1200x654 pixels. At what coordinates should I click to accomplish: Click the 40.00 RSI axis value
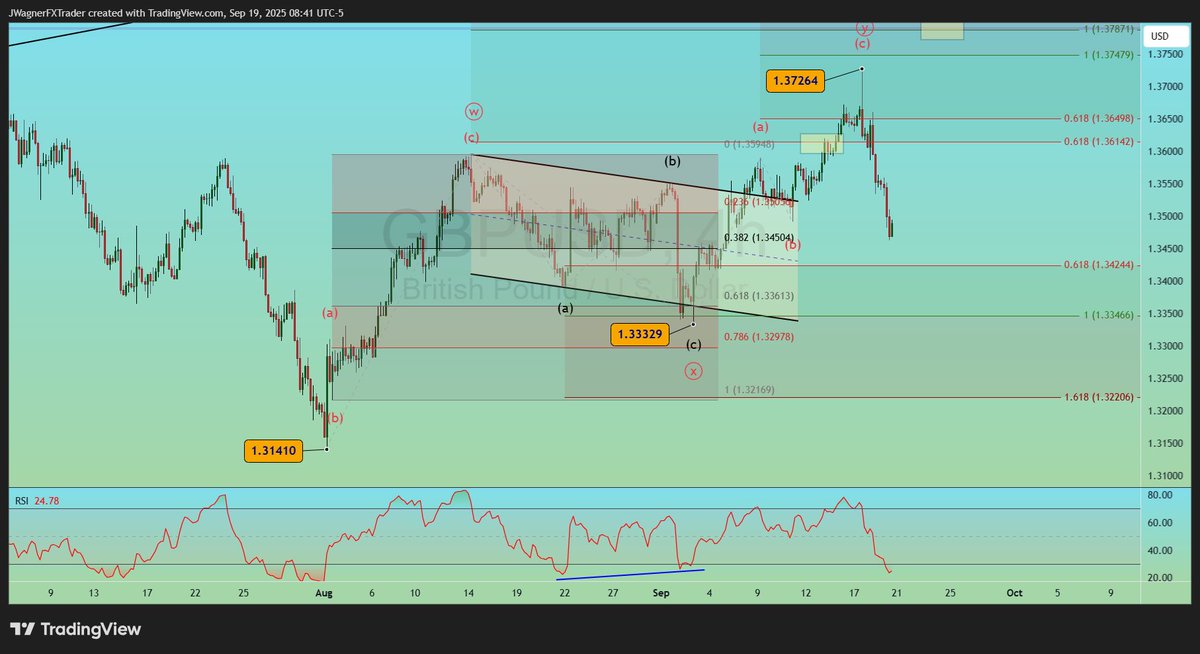(x=1159, y=550)
